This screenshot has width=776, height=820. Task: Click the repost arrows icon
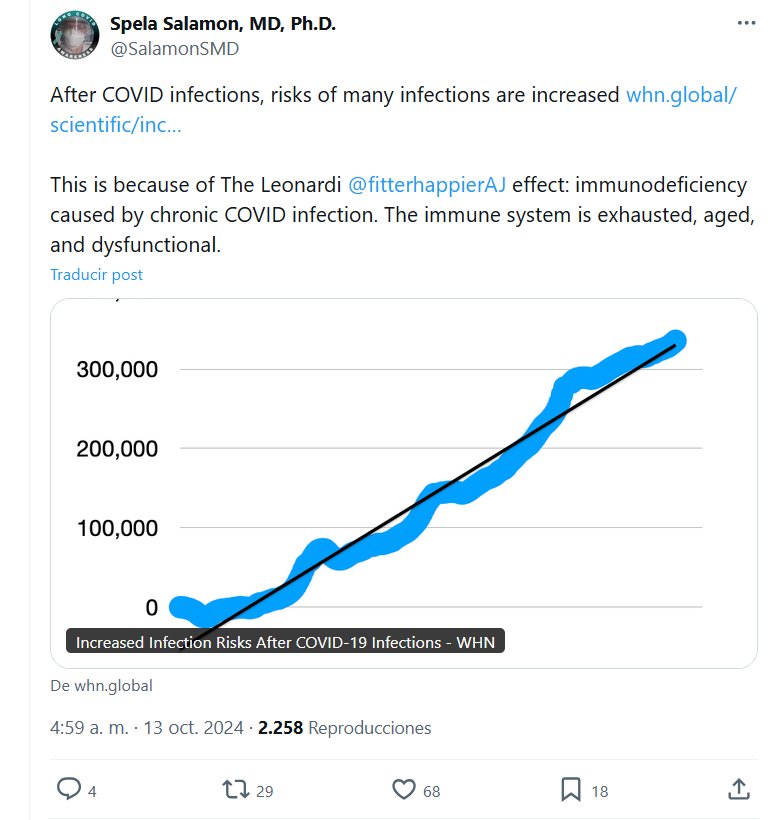[x=235, y=790]
